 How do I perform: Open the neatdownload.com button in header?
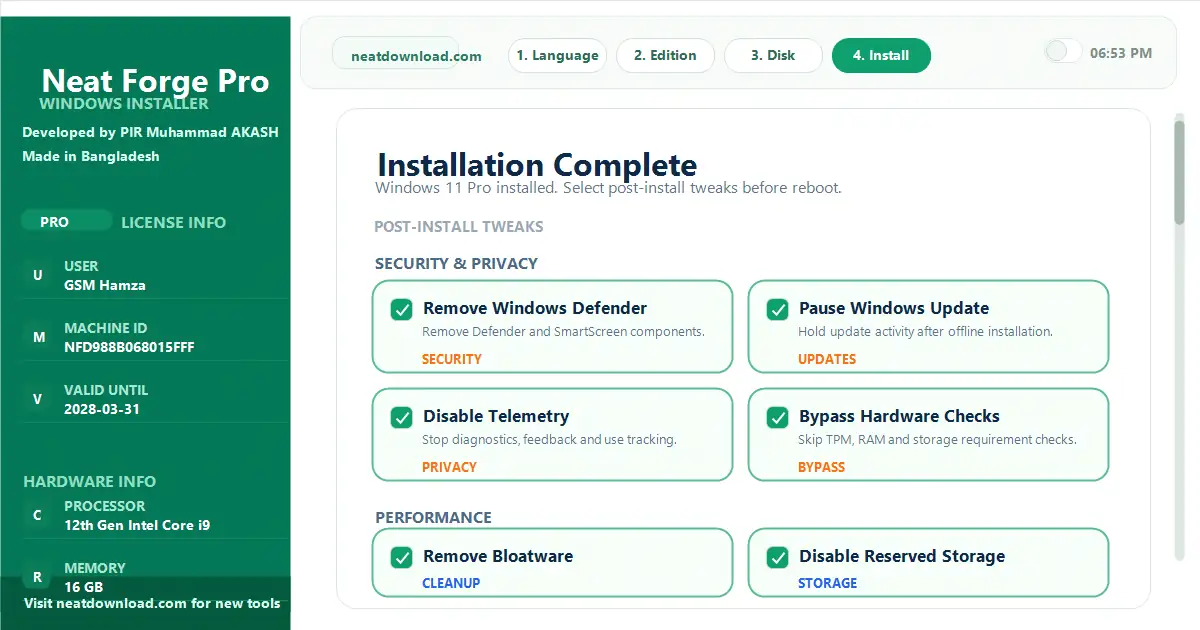(416, 56)
